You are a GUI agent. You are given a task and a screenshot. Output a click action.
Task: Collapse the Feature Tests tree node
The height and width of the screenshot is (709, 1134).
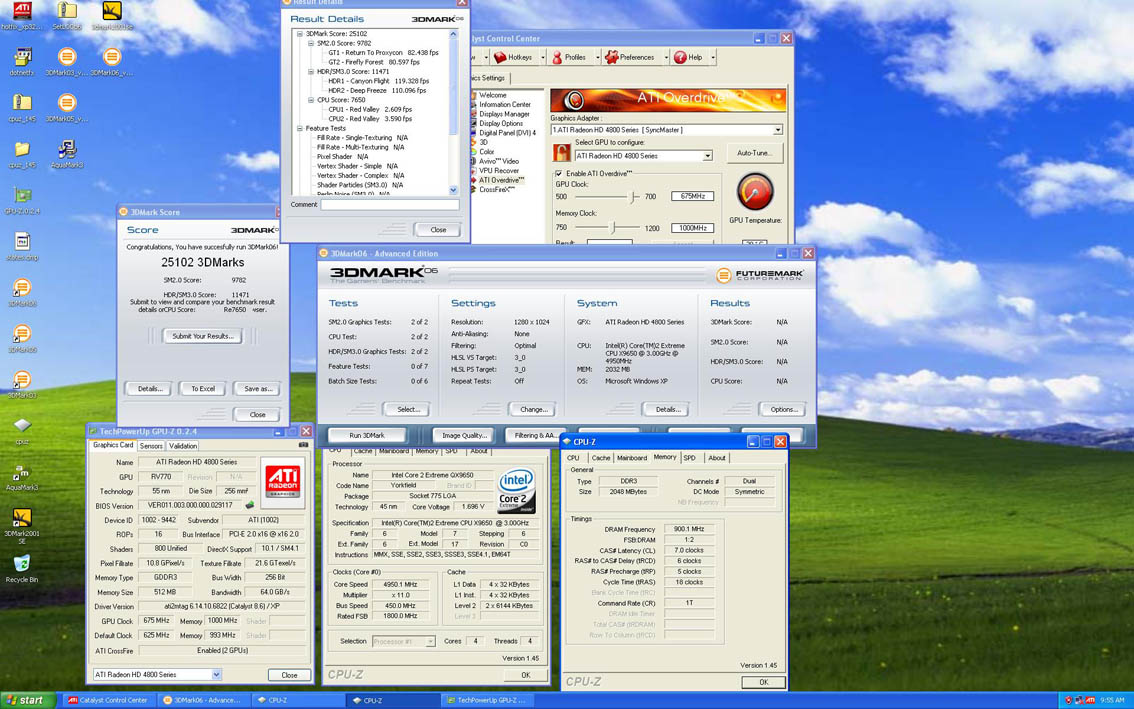click(299, 128)
